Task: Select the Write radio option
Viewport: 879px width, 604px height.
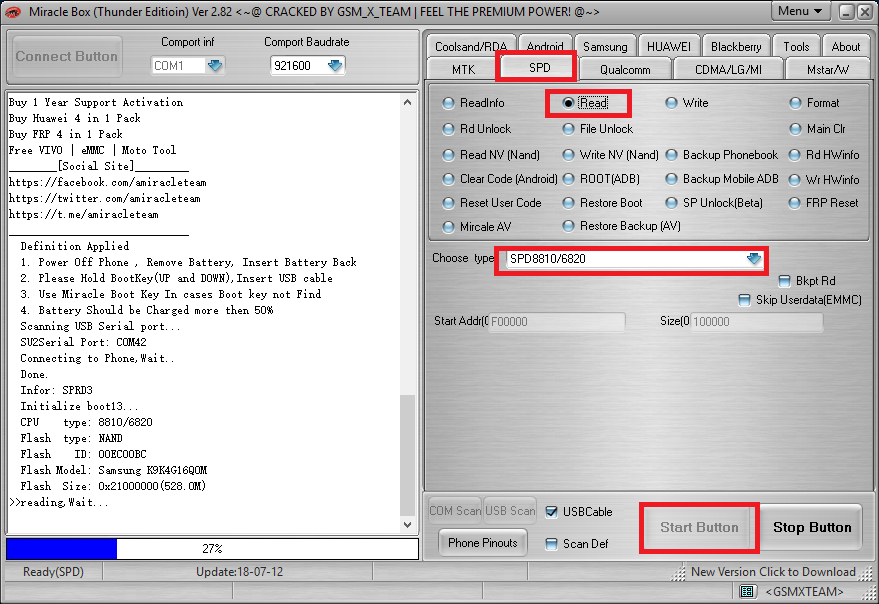Action: [x=687, y=103]
